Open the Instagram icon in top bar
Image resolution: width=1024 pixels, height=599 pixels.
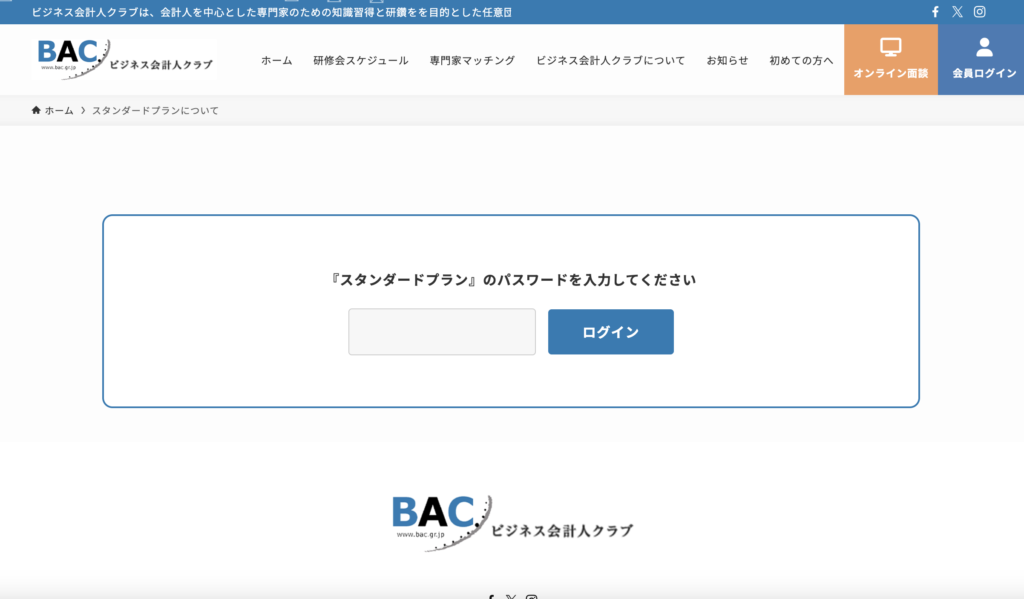click(x=980, y=12)
